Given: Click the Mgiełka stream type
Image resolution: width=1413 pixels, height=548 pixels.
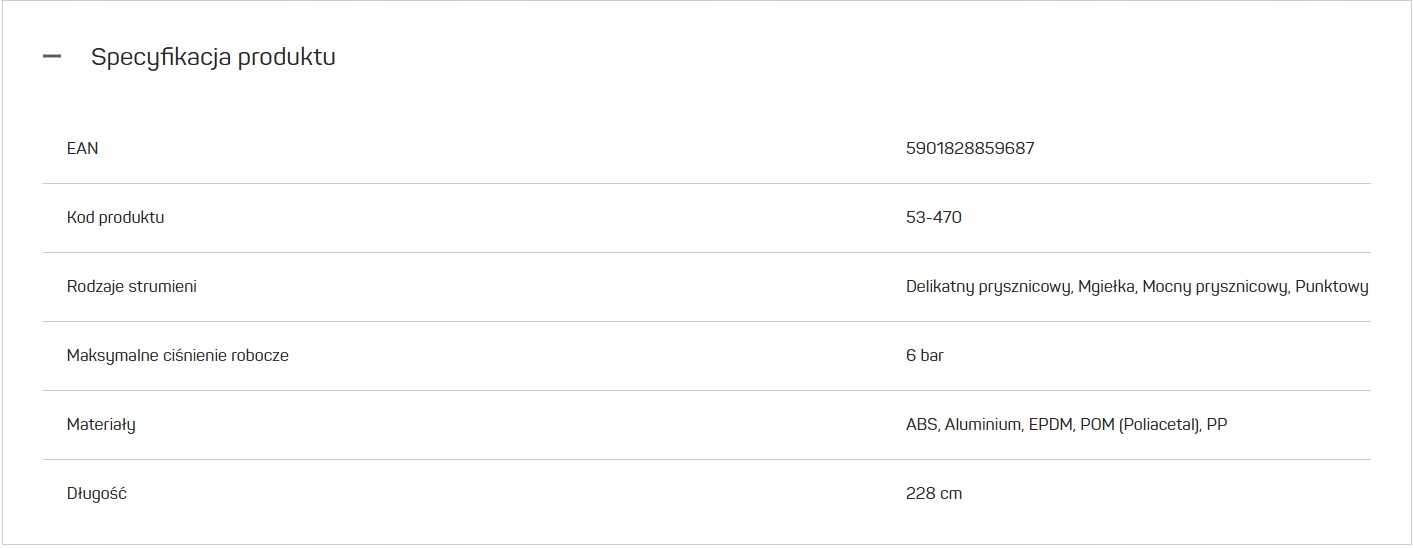Looking at the screenshot, I should click(x=1106, y=286).
